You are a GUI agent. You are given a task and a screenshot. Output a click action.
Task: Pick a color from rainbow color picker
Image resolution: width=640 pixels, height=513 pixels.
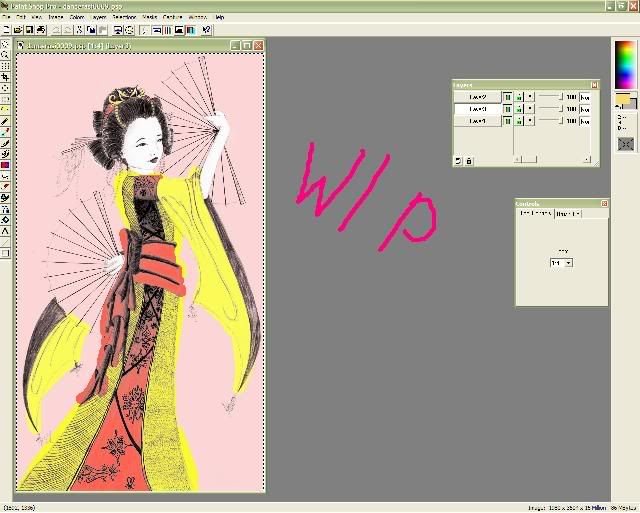click(x=625, y=64)
